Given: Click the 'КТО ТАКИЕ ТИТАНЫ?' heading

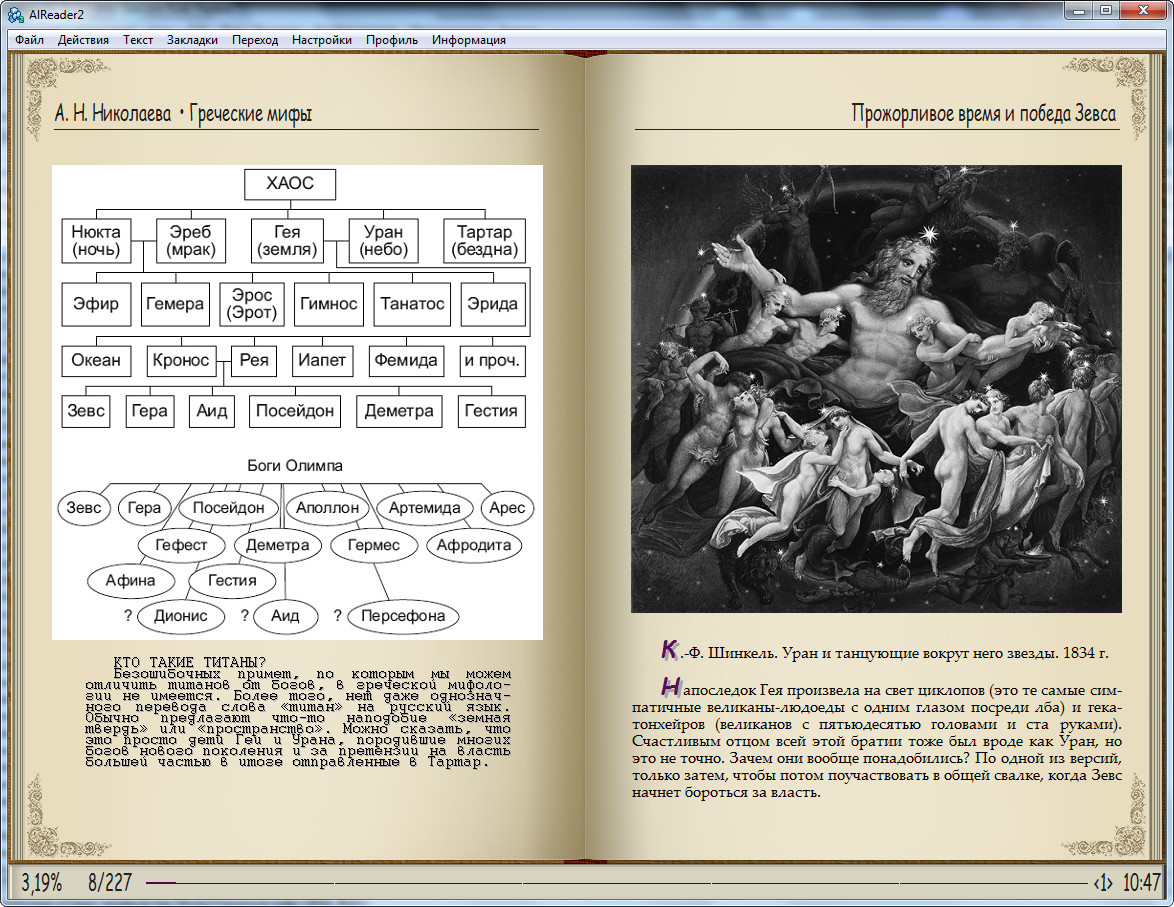Looking at the screenshot, I should pyautogui.click(x=189, y=662).
